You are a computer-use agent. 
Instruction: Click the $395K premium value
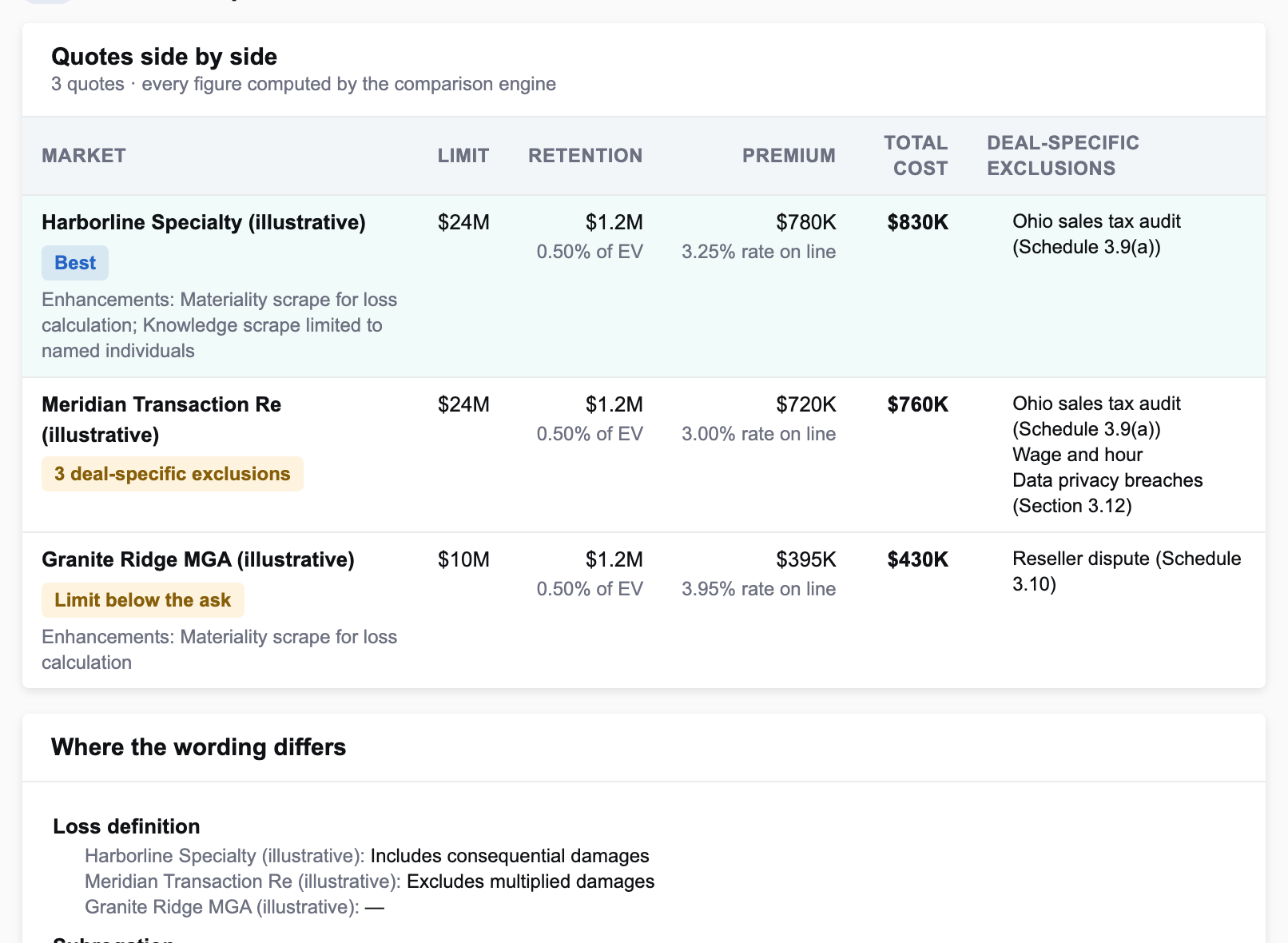[x=806, y=559]
